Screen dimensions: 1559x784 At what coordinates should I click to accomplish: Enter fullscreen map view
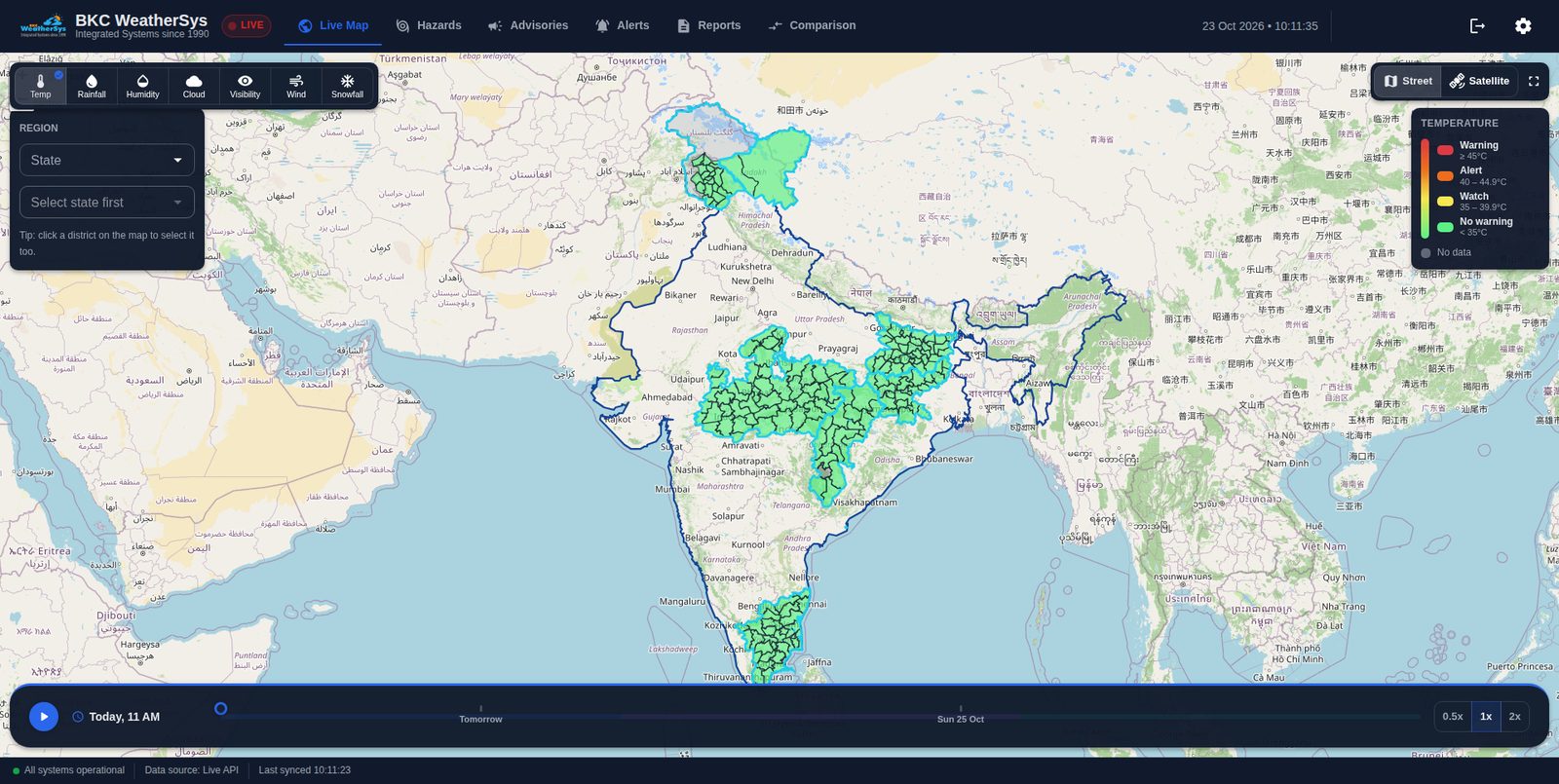(1534, 81)
